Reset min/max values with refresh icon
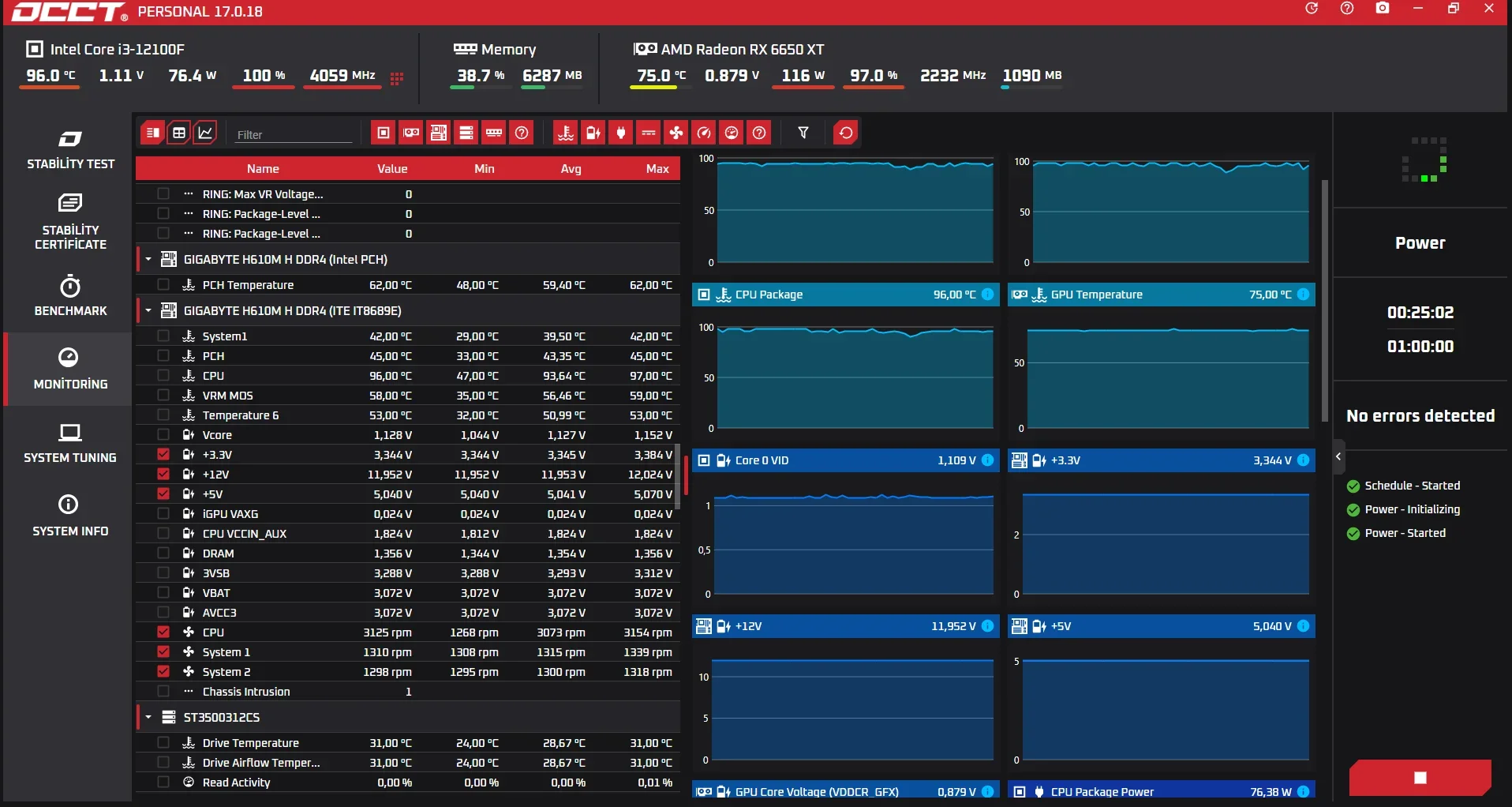The height and width of the screenshot is (807, 1512). point(846,133)
